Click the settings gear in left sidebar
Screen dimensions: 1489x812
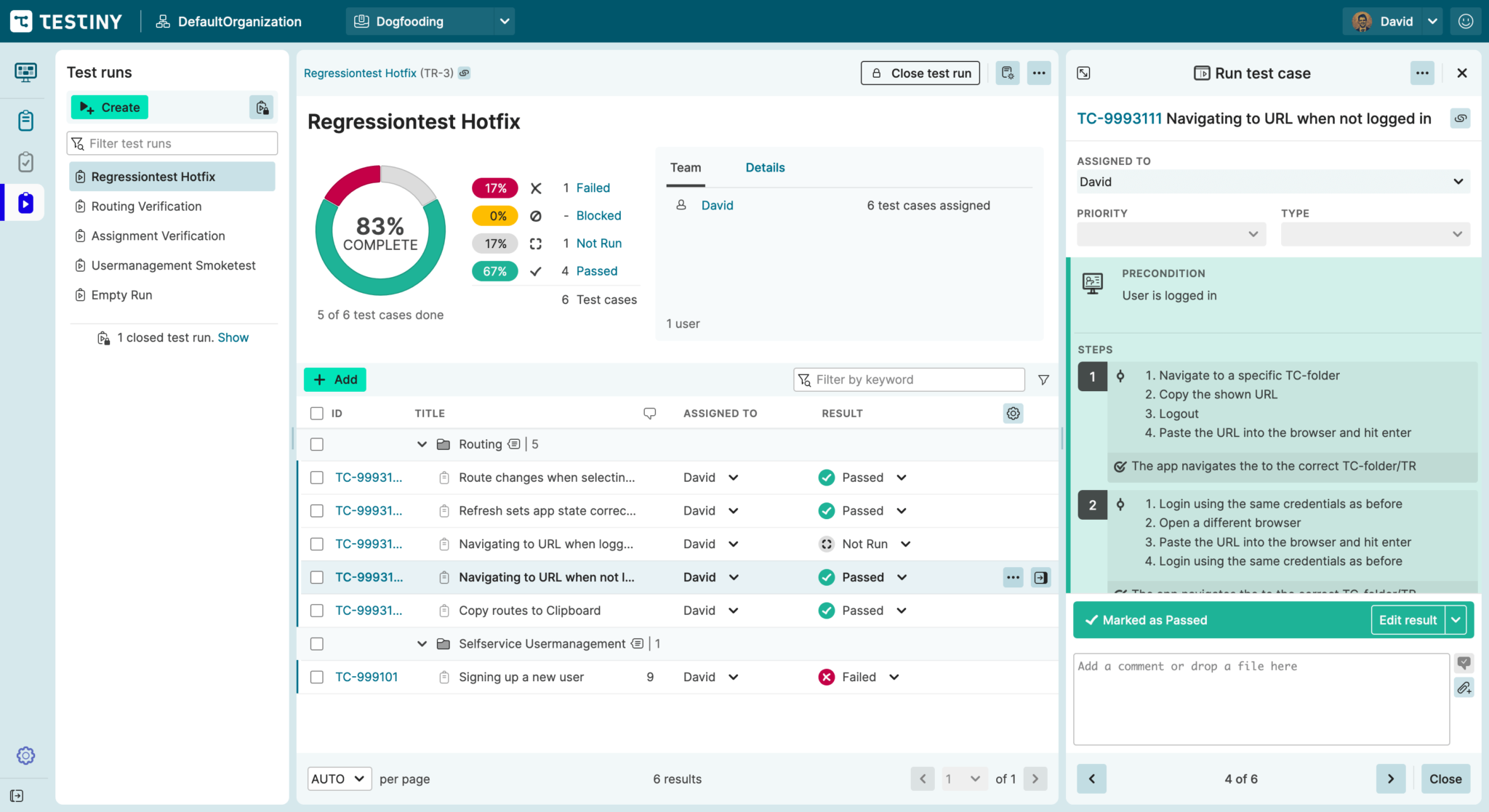(x=25, y=755)
